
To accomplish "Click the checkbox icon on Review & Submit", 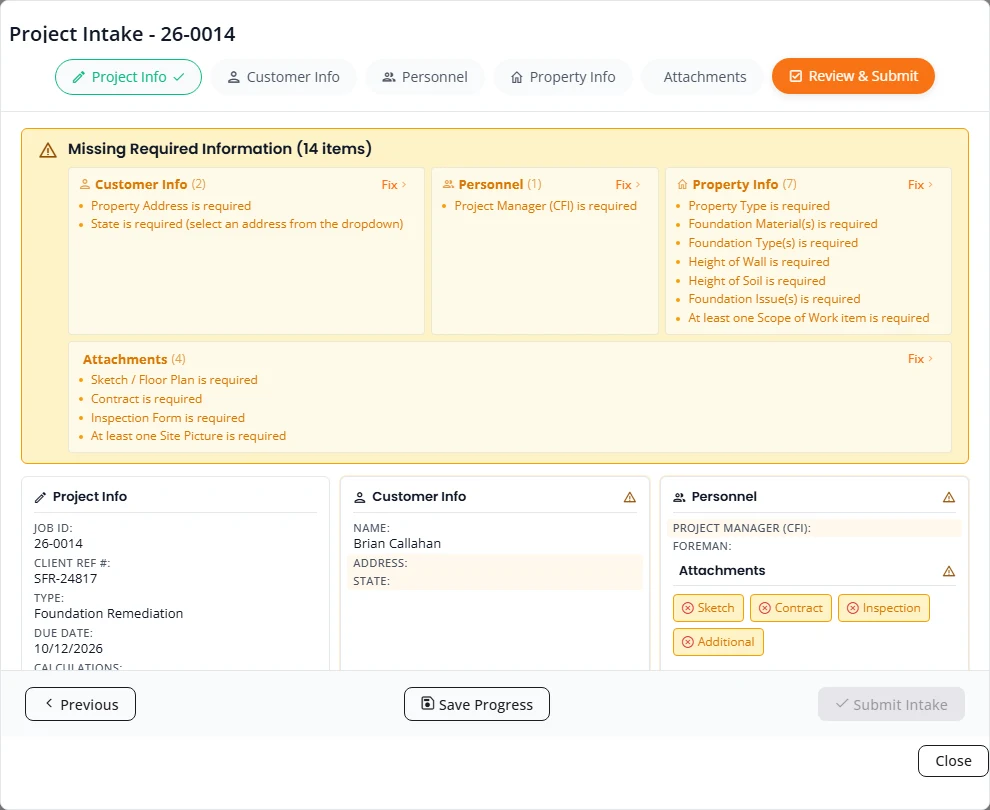I will point(796,76).
